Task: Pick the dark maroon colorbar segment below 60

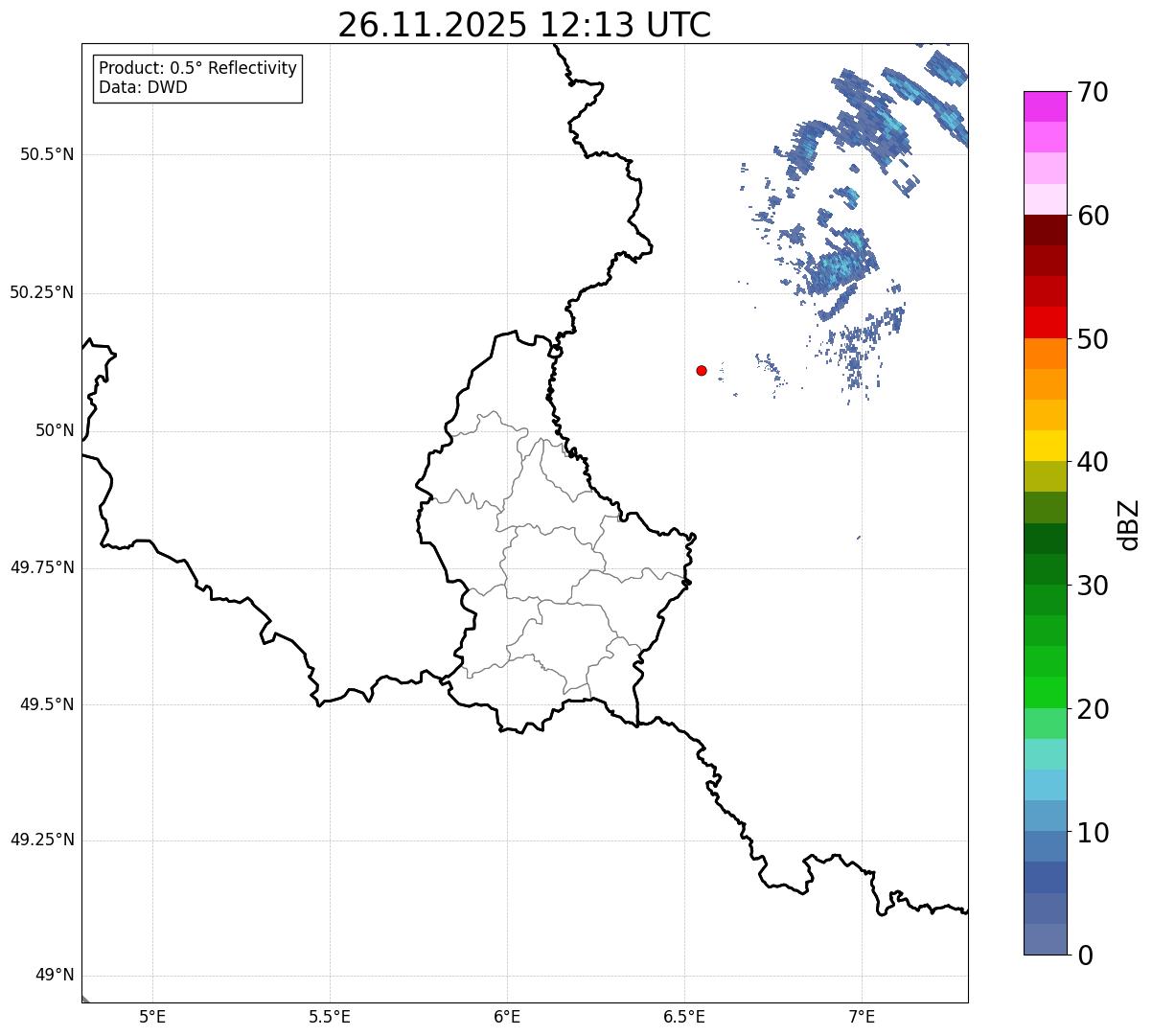Action: (x=1045, y=230)
